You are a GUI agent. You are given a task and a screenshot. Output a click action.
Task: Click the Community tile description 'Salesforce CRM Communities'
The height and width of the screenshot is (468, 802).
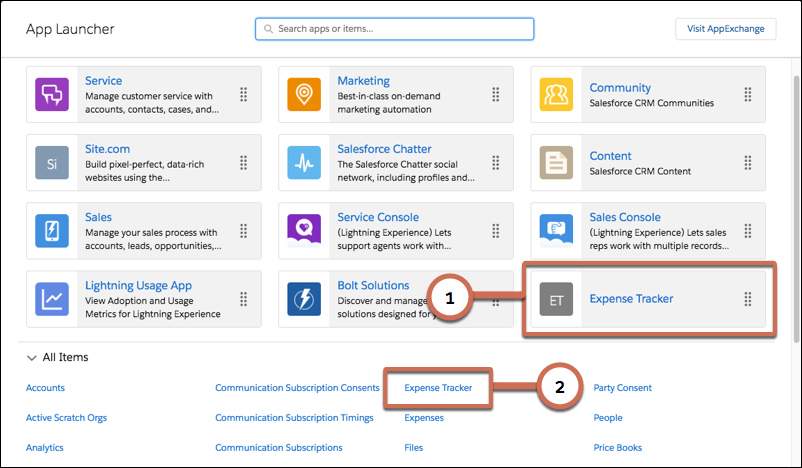pyautogui.click(x=651, y=103)
